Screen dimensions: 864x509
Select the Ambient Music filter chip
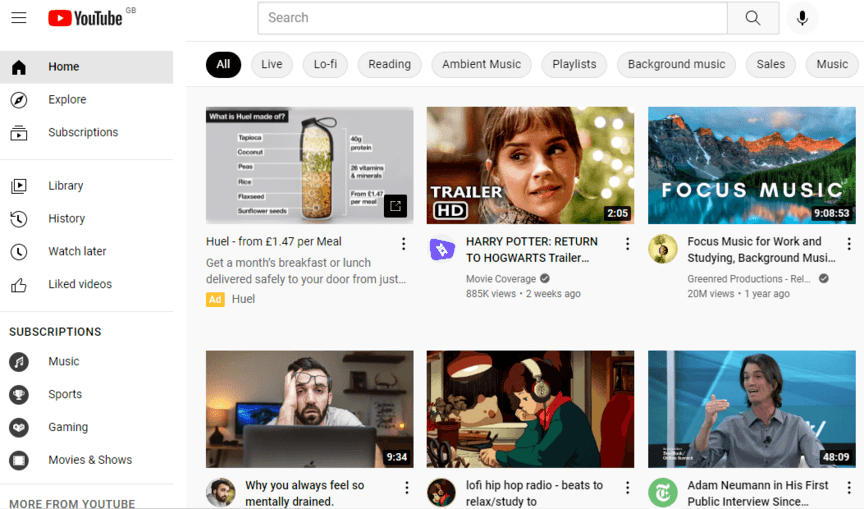pyautogui.click(x=482, y=64)
